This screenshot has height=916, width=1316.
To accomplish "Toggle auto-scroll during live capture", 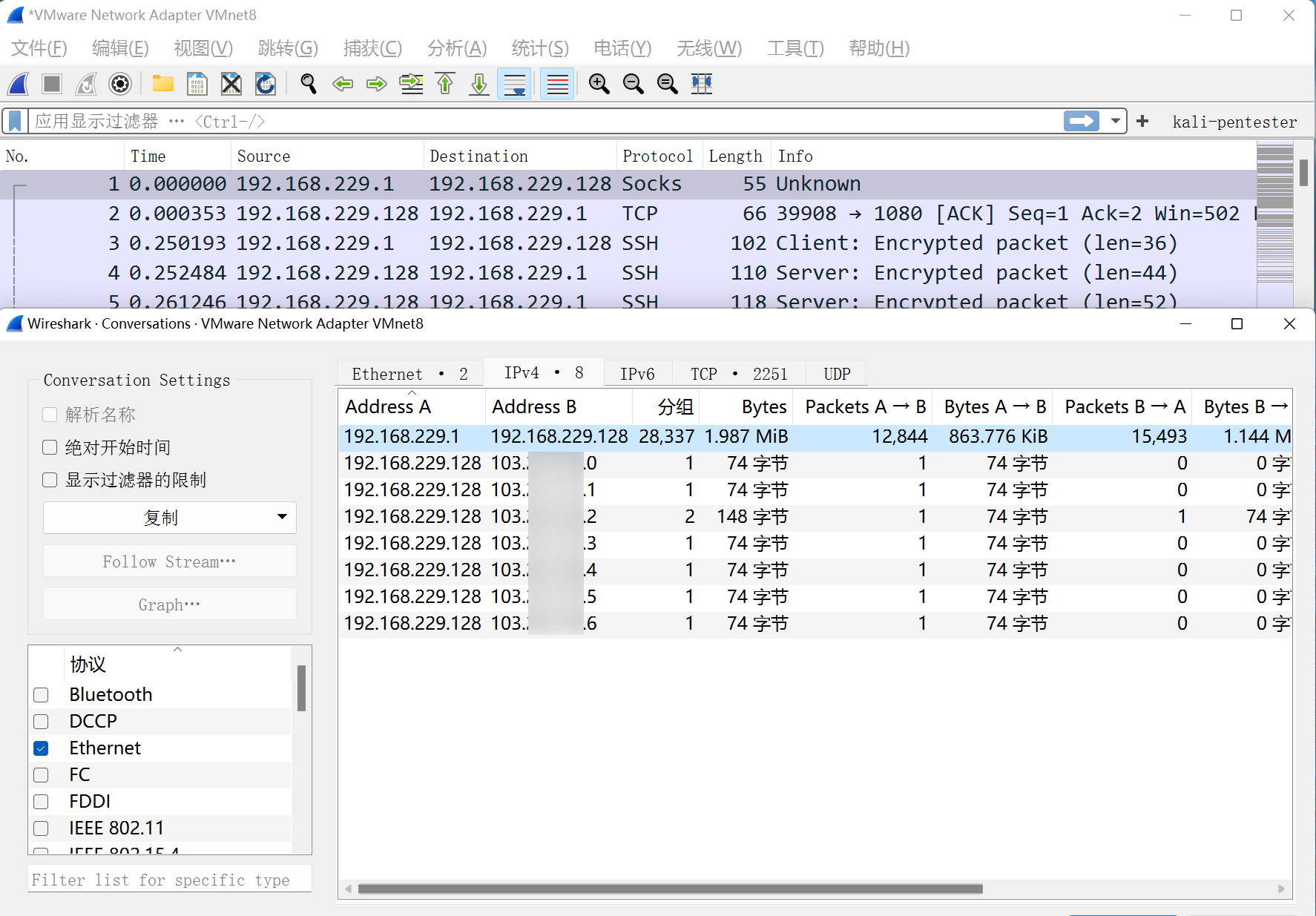I will click(x=514, y=84).
